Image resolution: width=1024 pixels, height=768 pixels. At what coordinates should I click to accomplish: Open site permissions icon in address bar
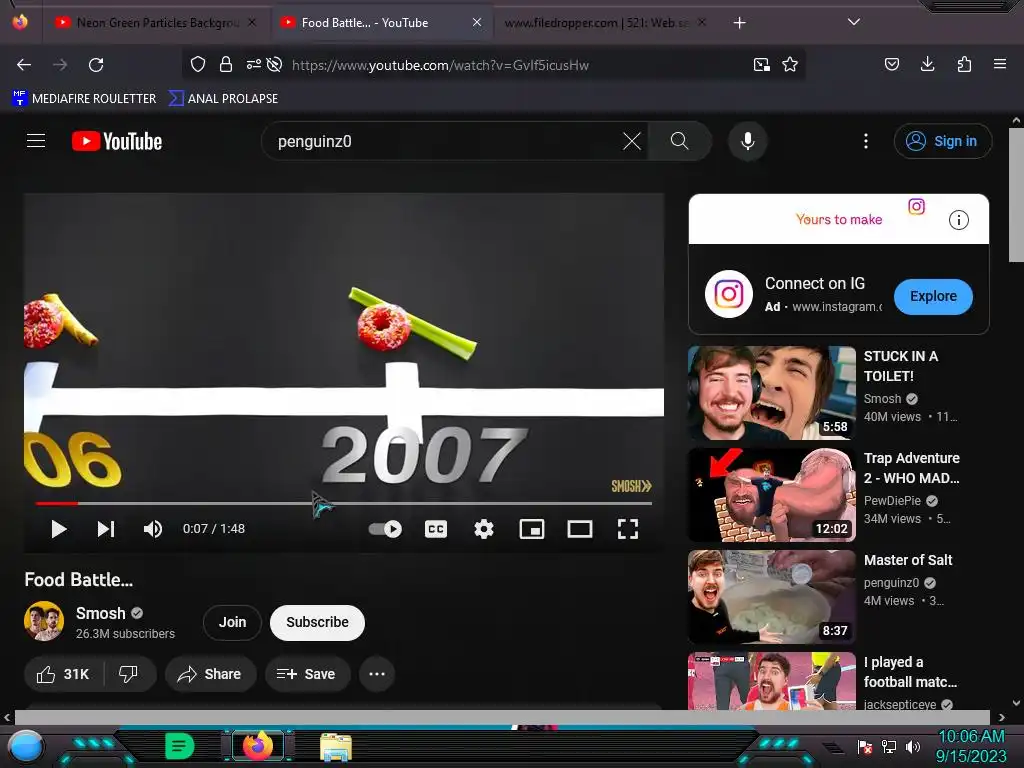click(253, 65)
